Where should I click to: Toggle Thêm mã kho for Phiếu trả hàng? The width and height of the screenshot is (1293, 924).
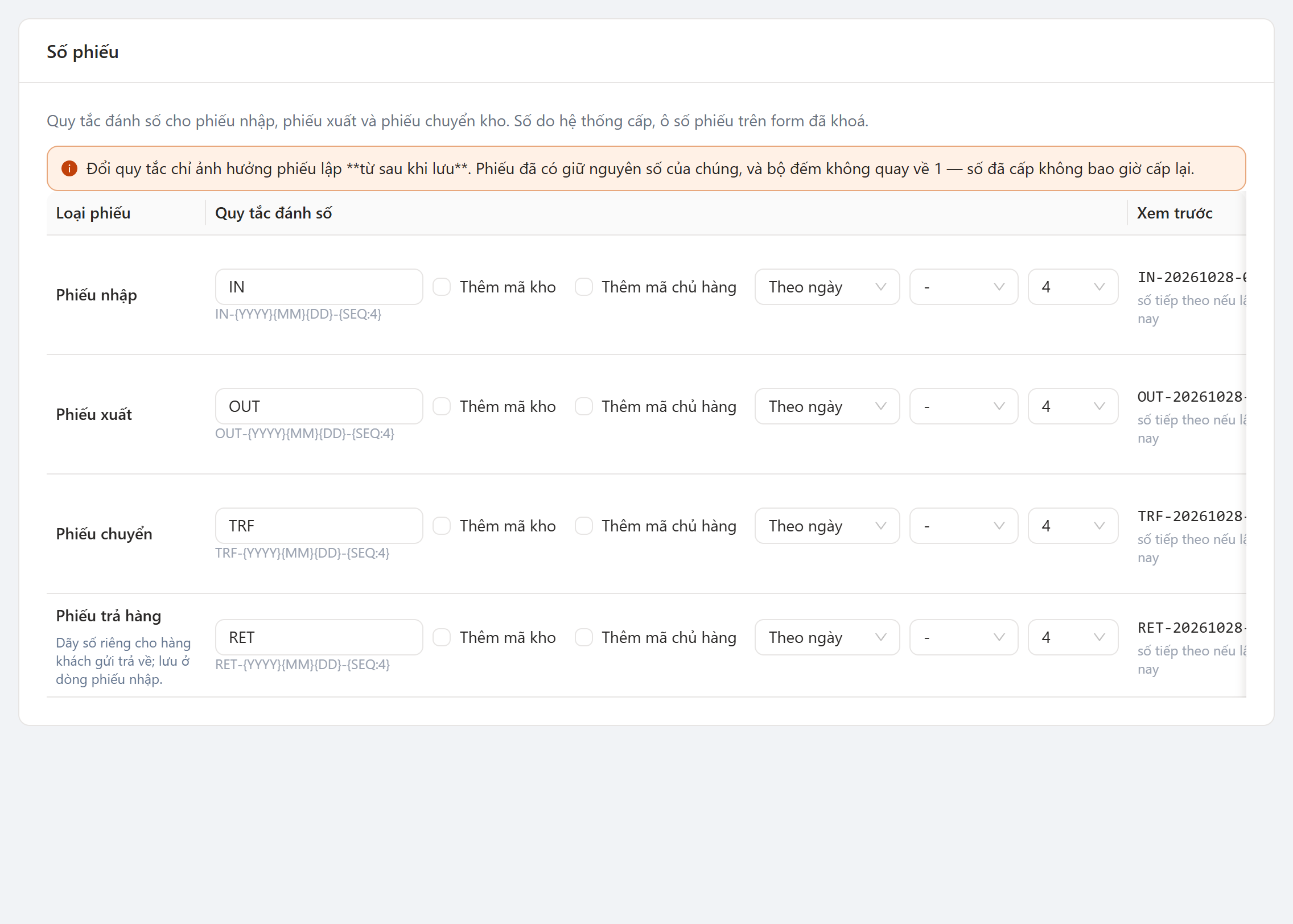pyautogui.click(x=442, y=637)
